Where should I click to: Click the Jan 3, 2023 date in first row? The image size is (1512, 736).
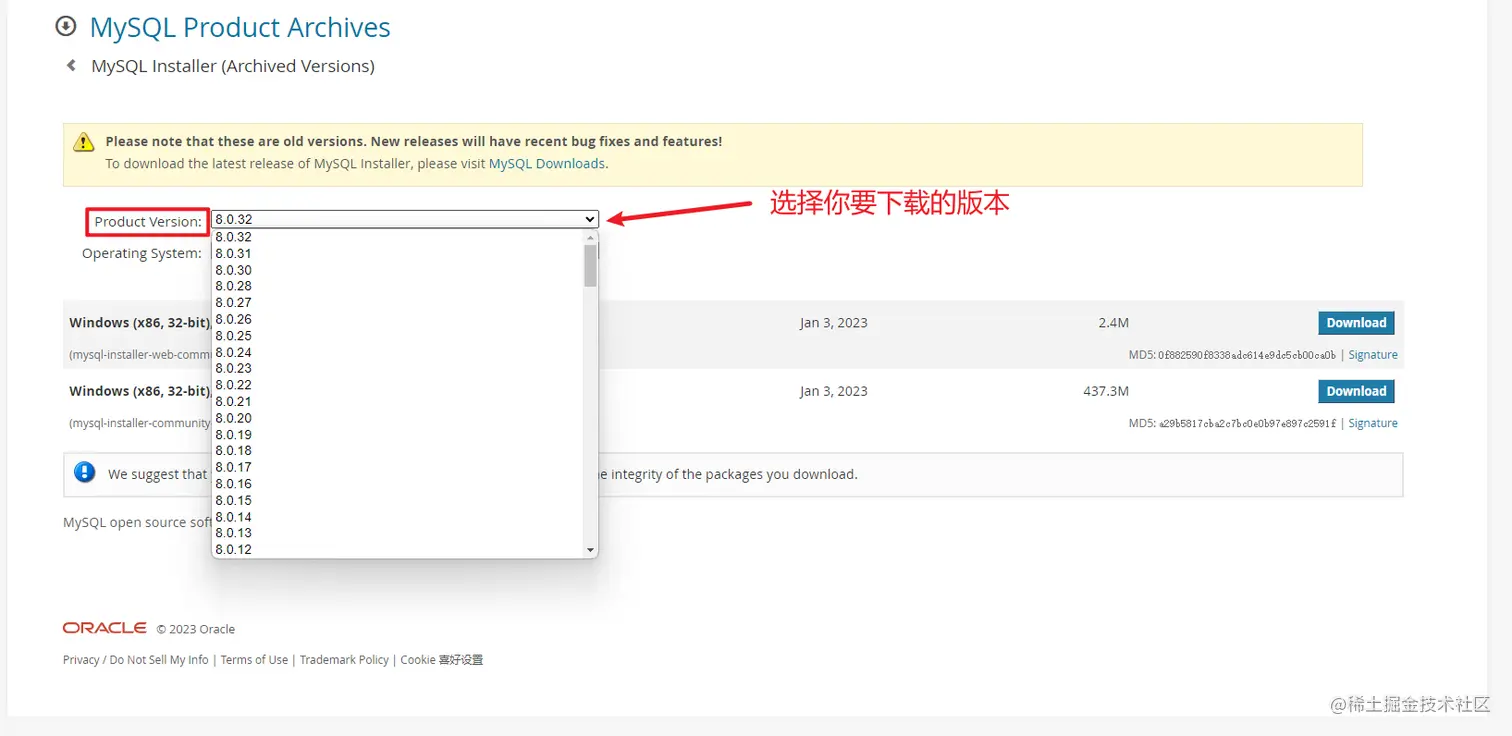(x=834, y=323)
